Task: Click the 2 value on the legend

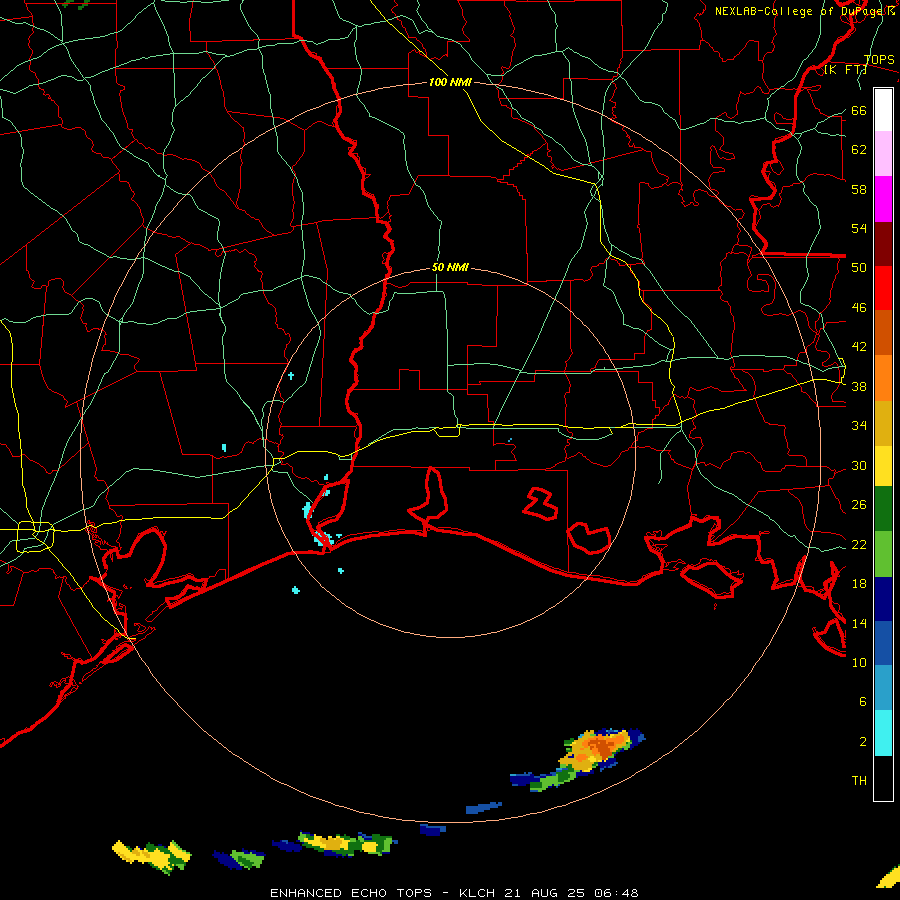Action: 863,742
